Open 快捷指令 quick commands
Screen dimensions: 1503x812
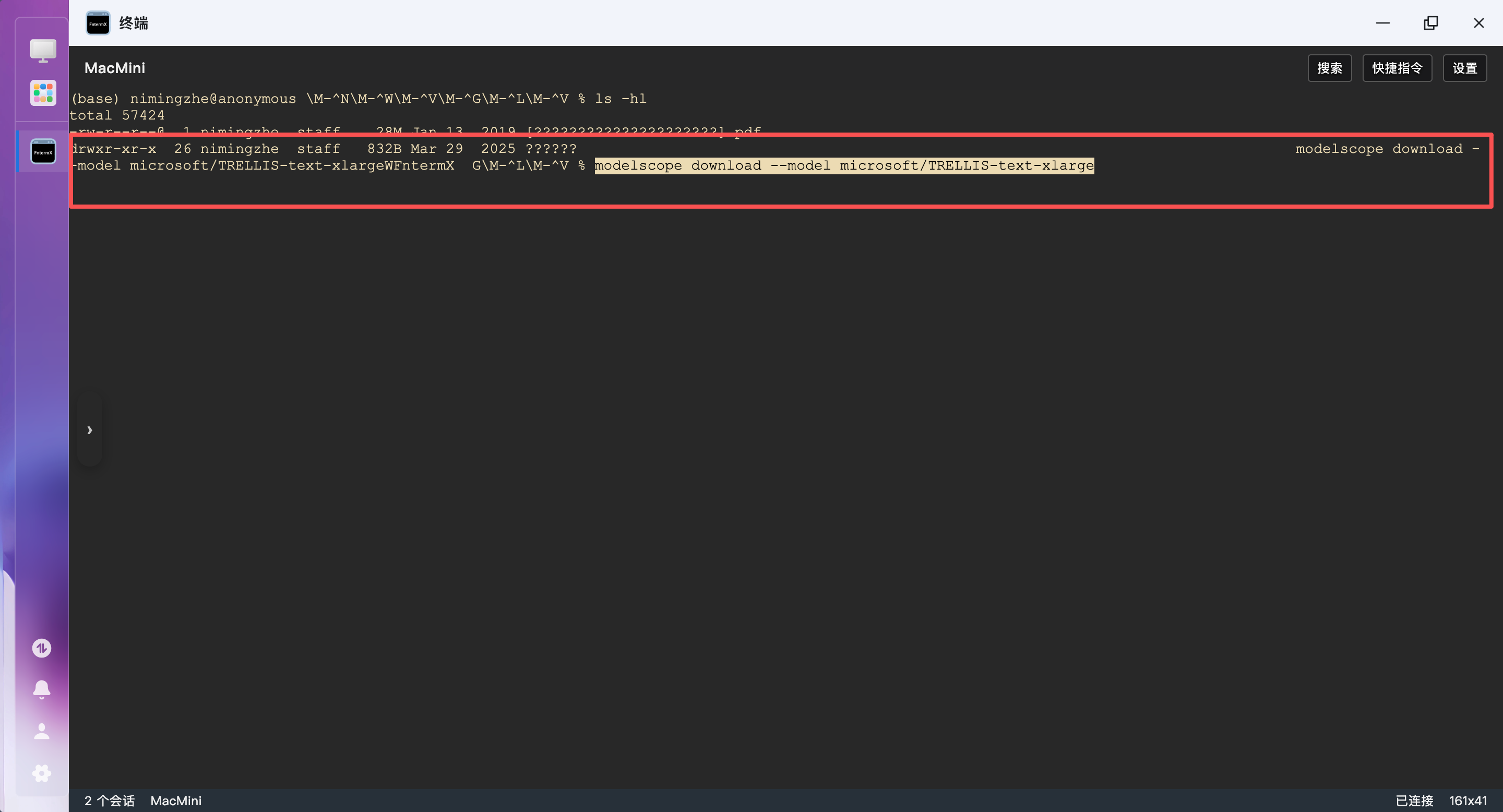coord(1397,68)
